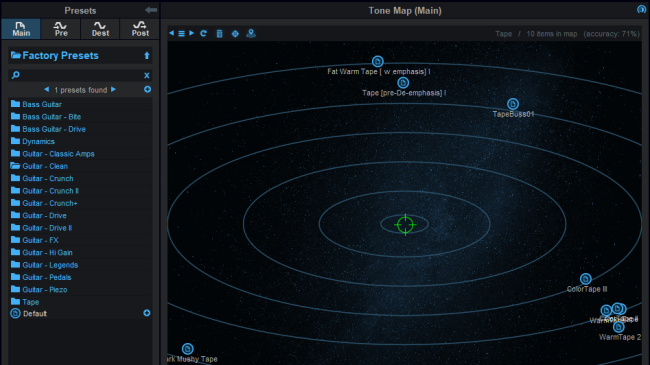
Task: Open the Guitar - Crunch II folder
Action: (44, 191)
